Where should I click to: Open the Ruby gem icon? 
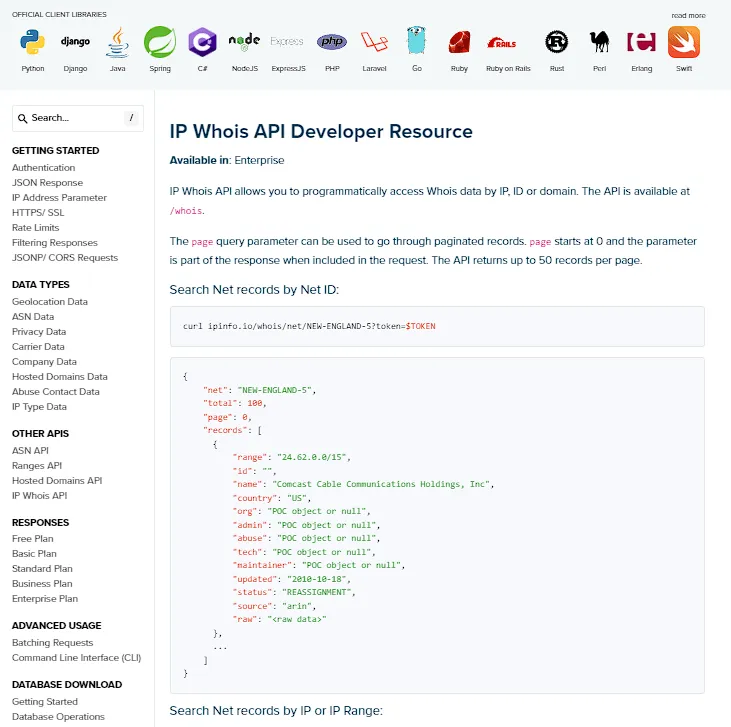[x=459, y=42]
